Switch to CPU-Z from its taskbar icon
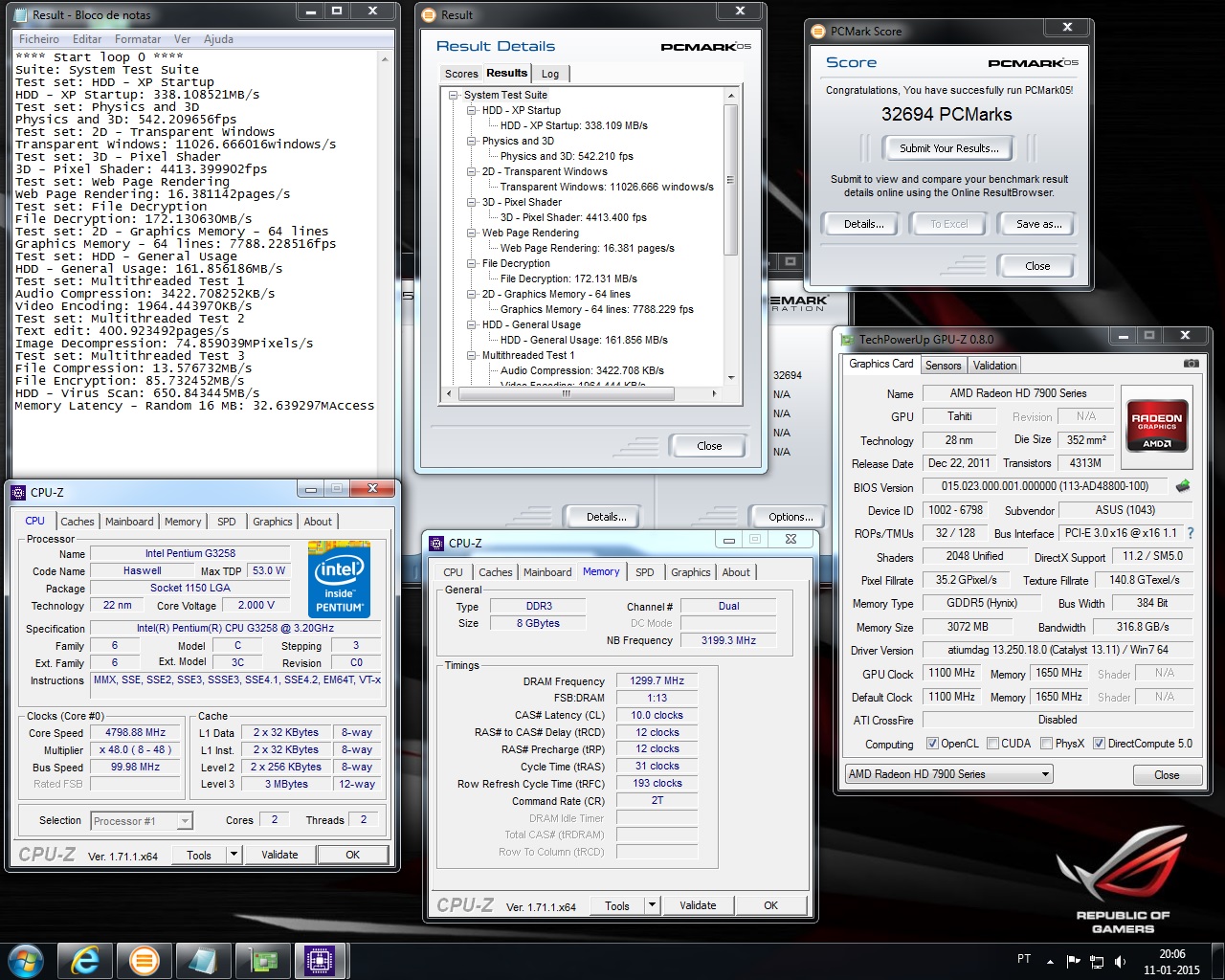 (320, 960)
